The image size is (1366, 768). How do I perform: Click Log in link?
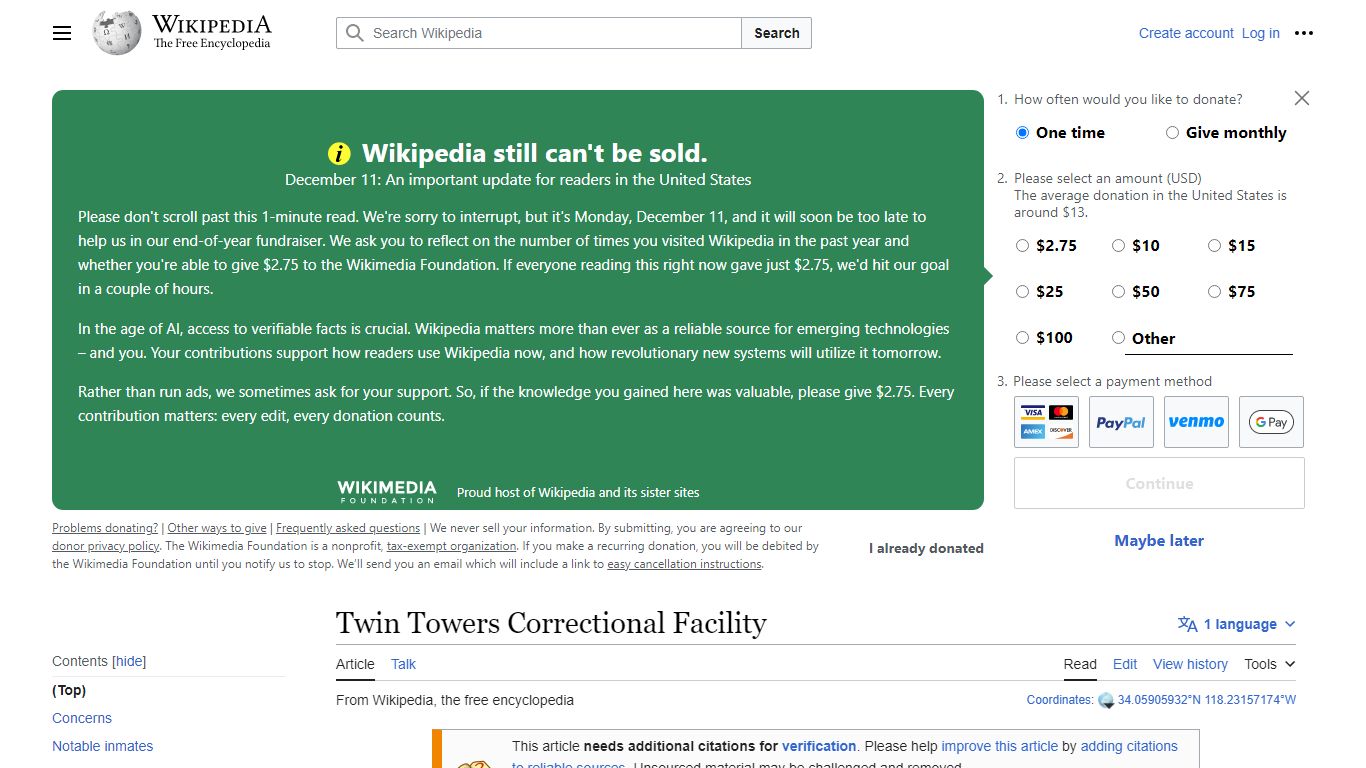[x=1260, y=33]
